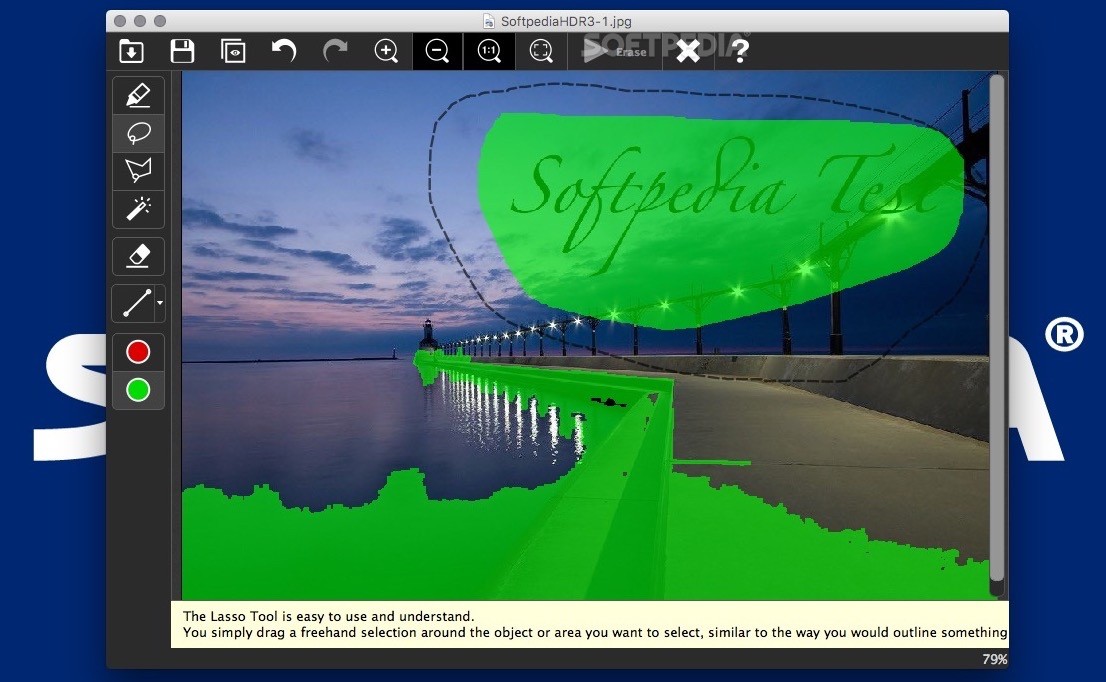Zoom in on the image
Image resolution: width=1106 pixels, height=682 pixels.
pos(386,50)
